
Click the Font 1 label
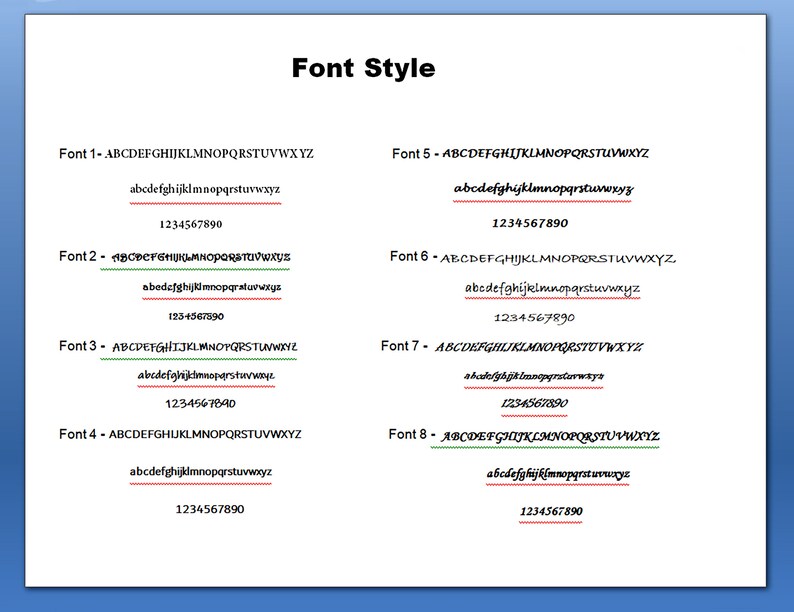click(x=77, y=153)
